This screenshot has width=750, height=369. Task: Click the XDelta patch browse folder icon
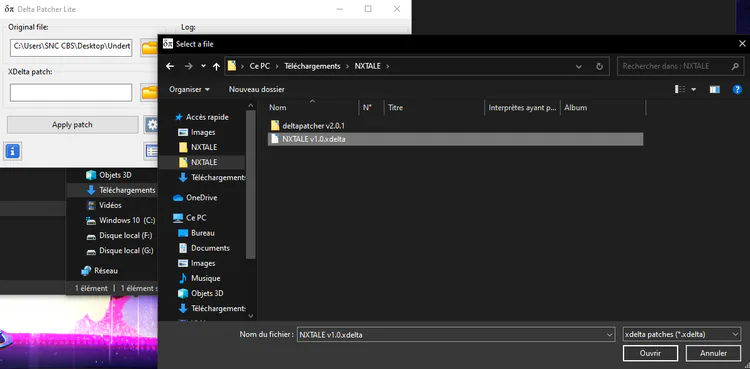pos(150,92)
